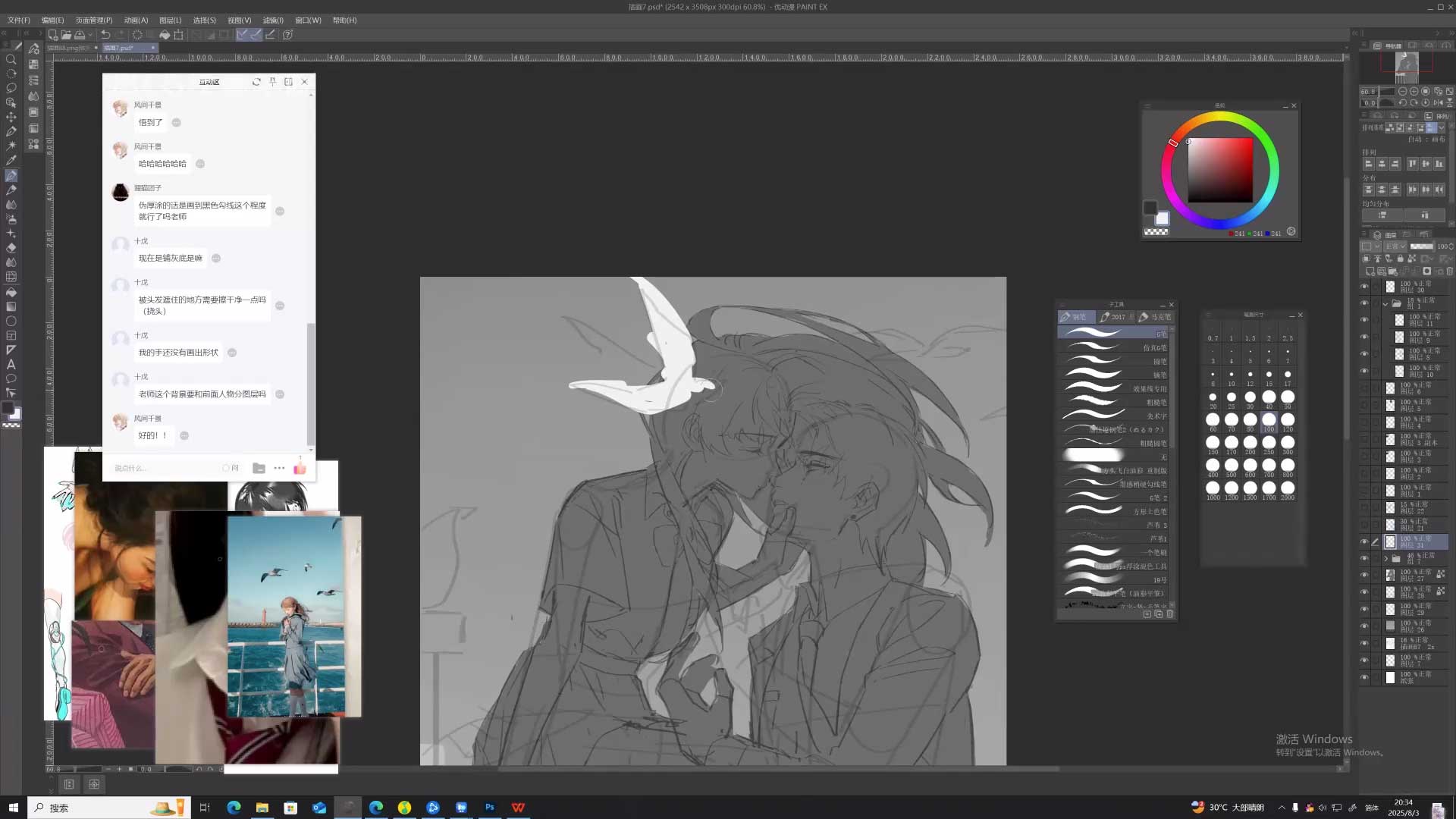Image resolution: width=1456 pixels, height=819 pixels.
Task: Hide layer 图层 30 via eye icon
Action: point(1364,287)
